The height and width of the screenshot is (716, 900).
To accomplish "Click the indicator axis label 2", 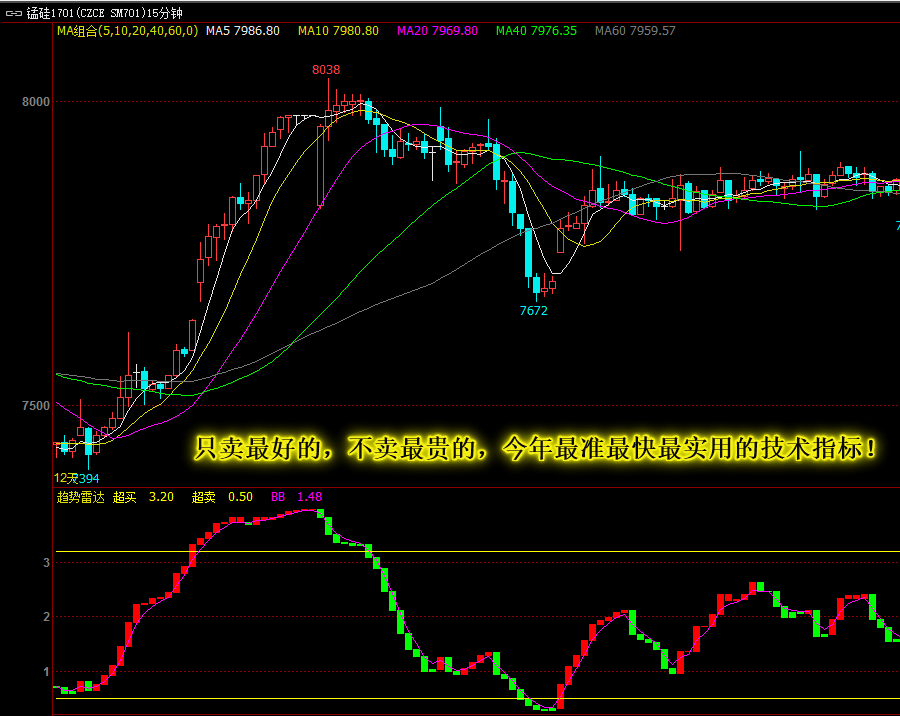I will [x=46, y=617].
